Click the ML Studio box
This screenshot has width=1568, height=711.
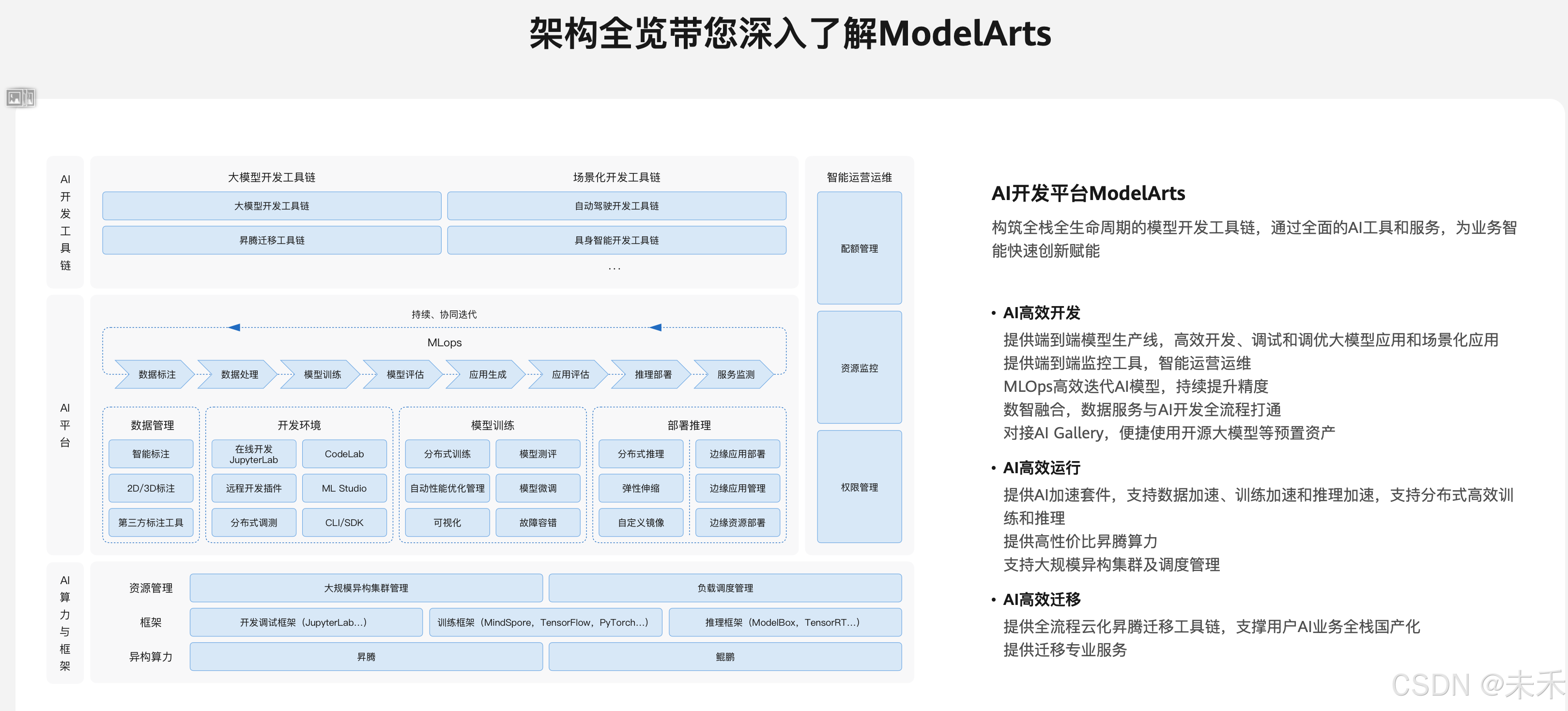coord(344,488)
